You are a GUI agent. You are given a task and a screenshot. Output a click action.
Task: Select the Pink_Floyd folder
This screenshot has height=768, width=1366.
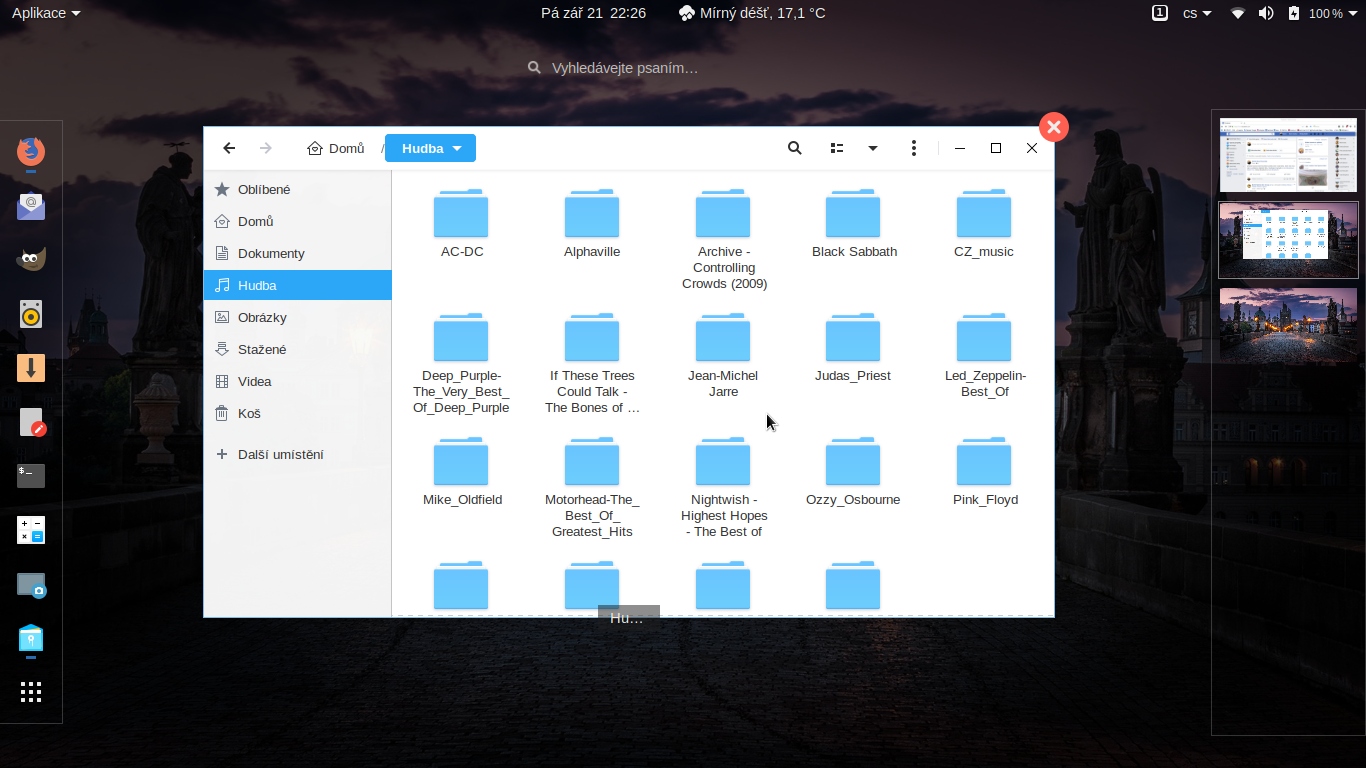[x=984, y=472]
